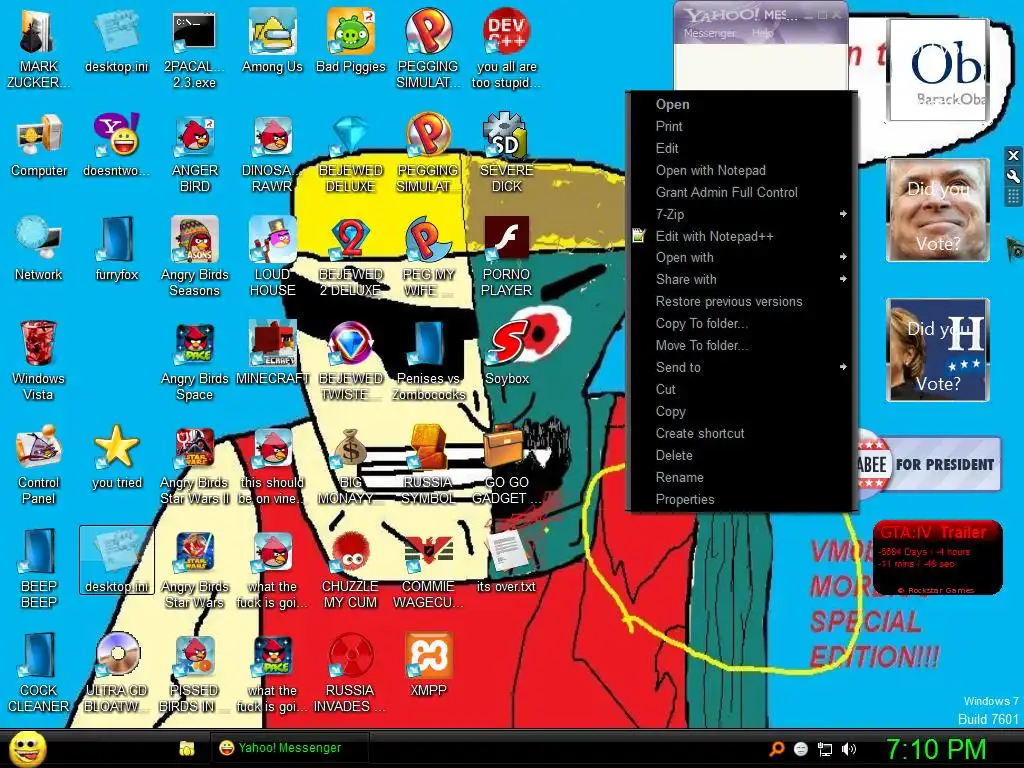Expand the Open with submenu
Viewport: 1024px width, 768px height.
pos(741,257)
